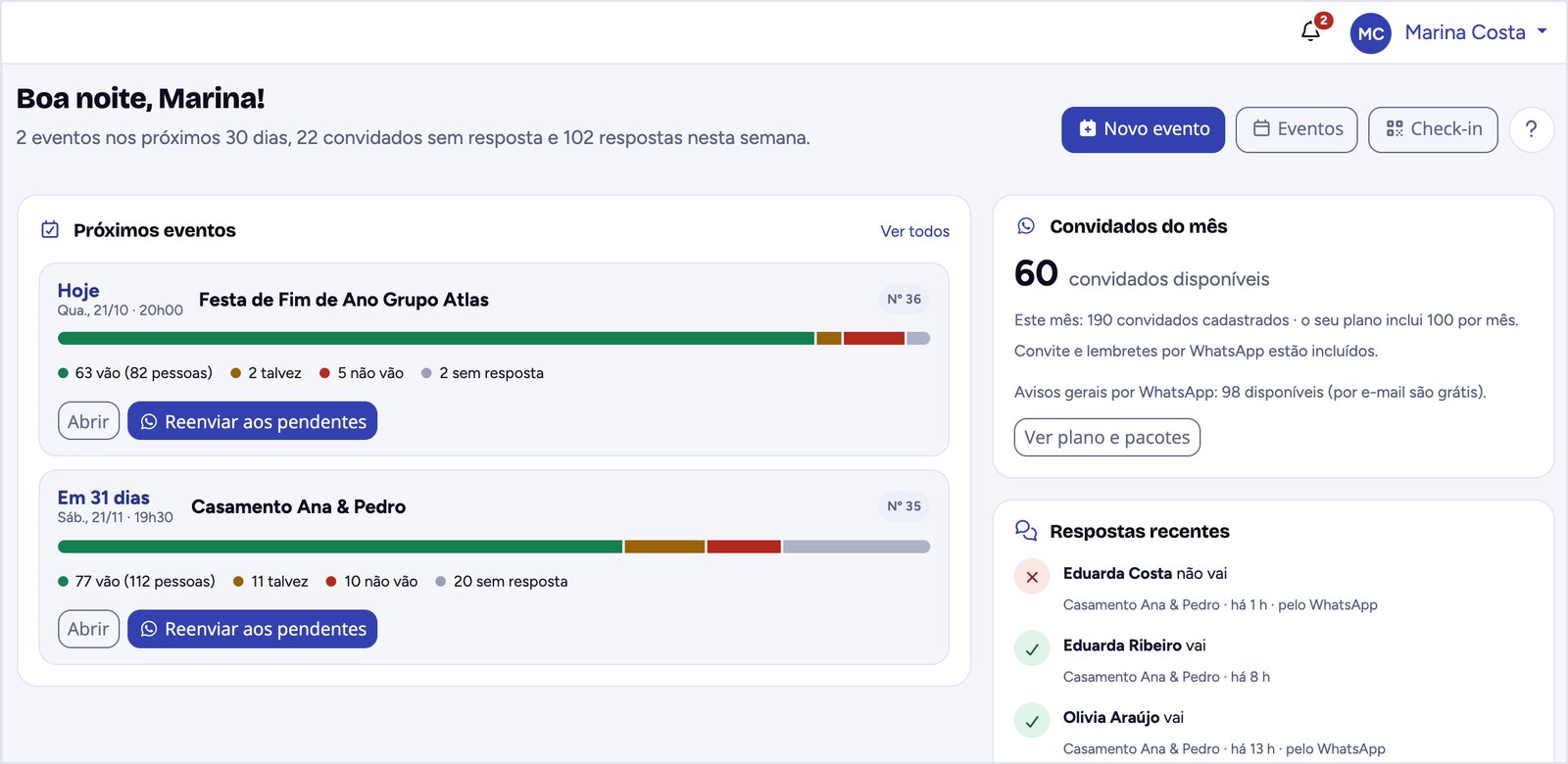Open Festa de Fim de Ano event title
The image size is (1568, 764).
click(x=344, y=300)
